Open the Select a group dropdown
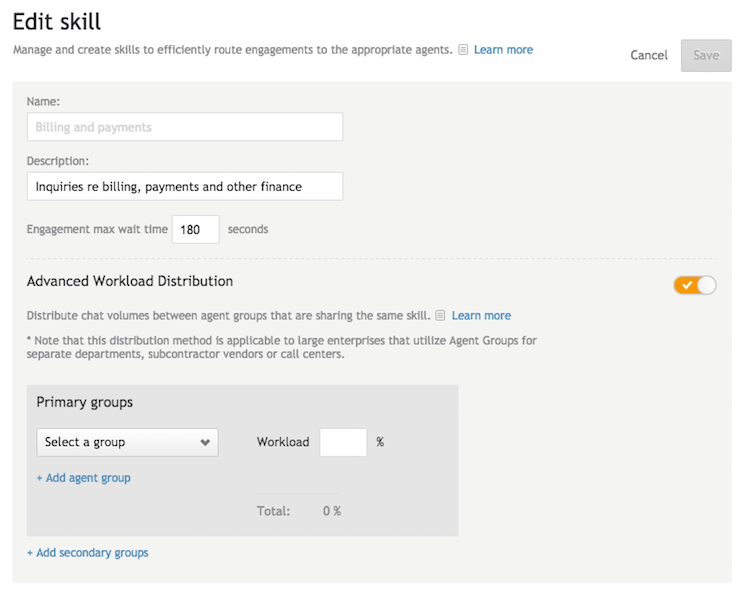The width and height of the screenshot is (750, 598). click(127, 443)
